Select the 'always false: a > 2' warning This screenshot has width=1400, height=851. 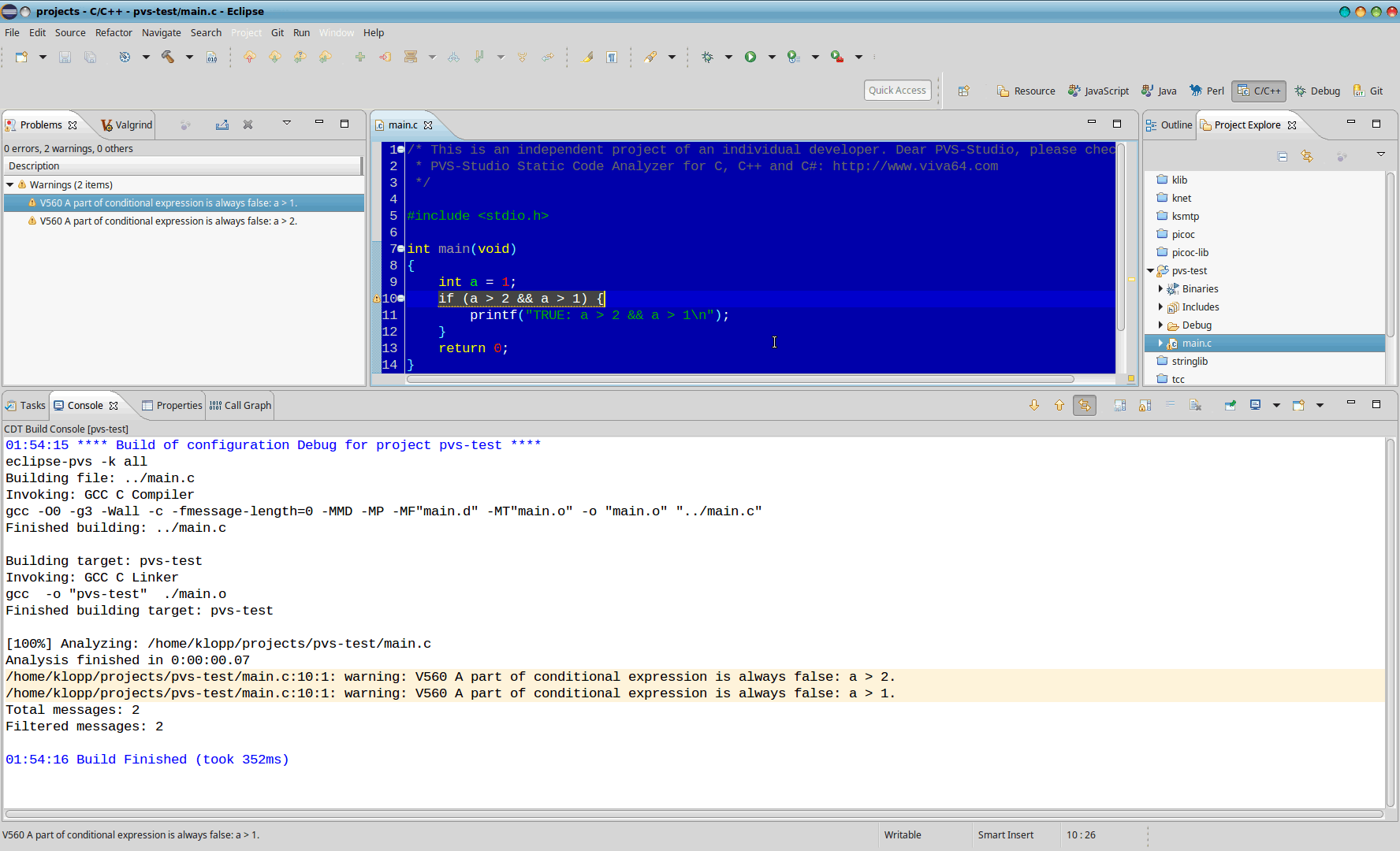[183, 221]
